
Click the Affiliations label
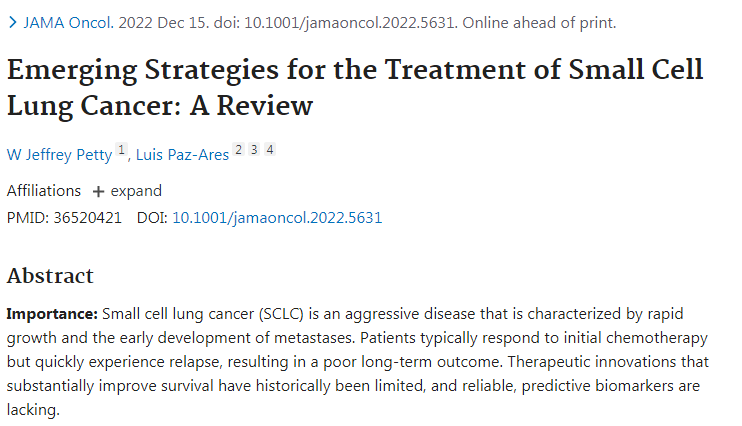click(x=44, y=191)
